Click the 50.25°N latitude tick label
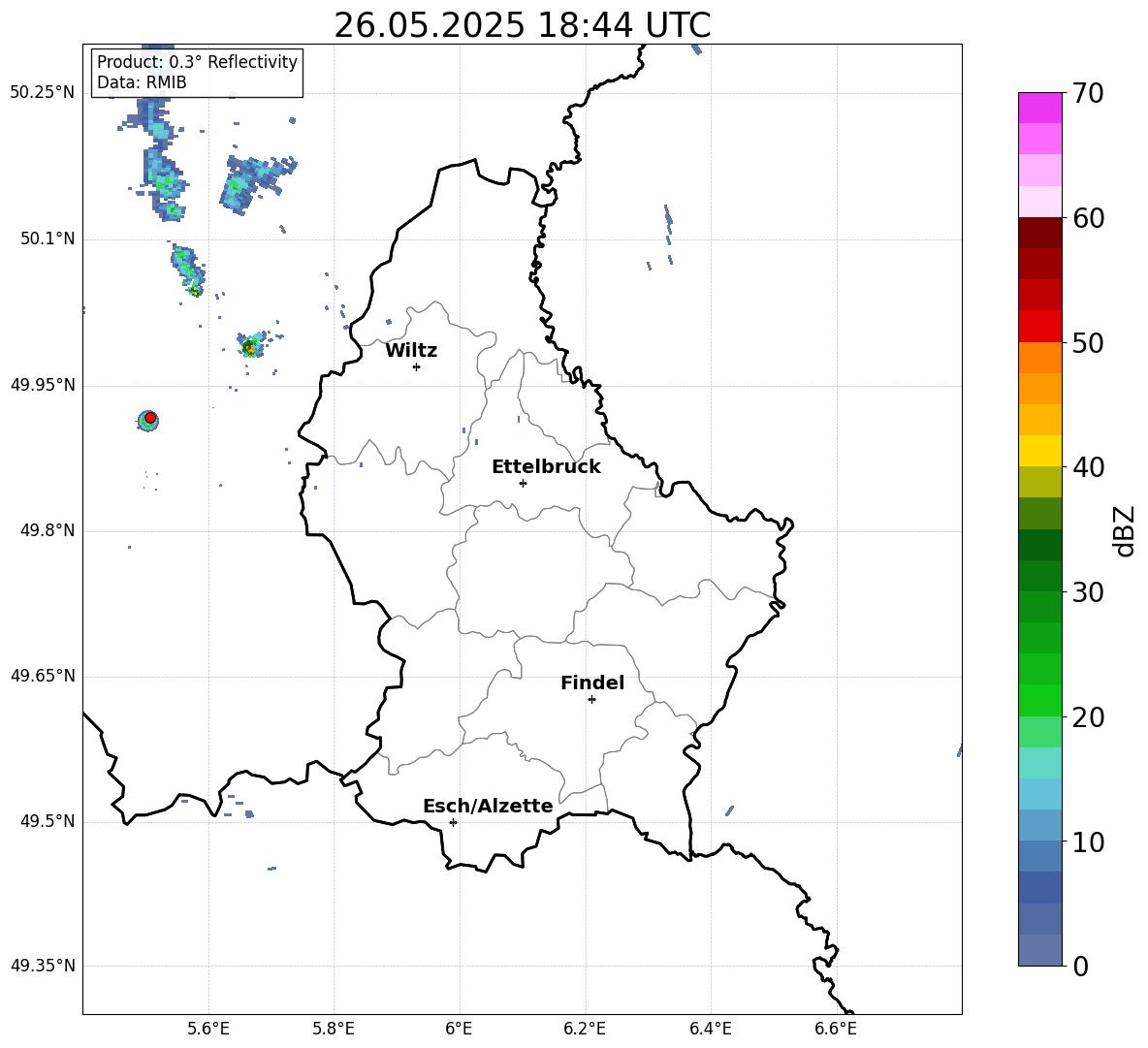1148x1048 pixels. pyautogui.click(x=43, y=93)
